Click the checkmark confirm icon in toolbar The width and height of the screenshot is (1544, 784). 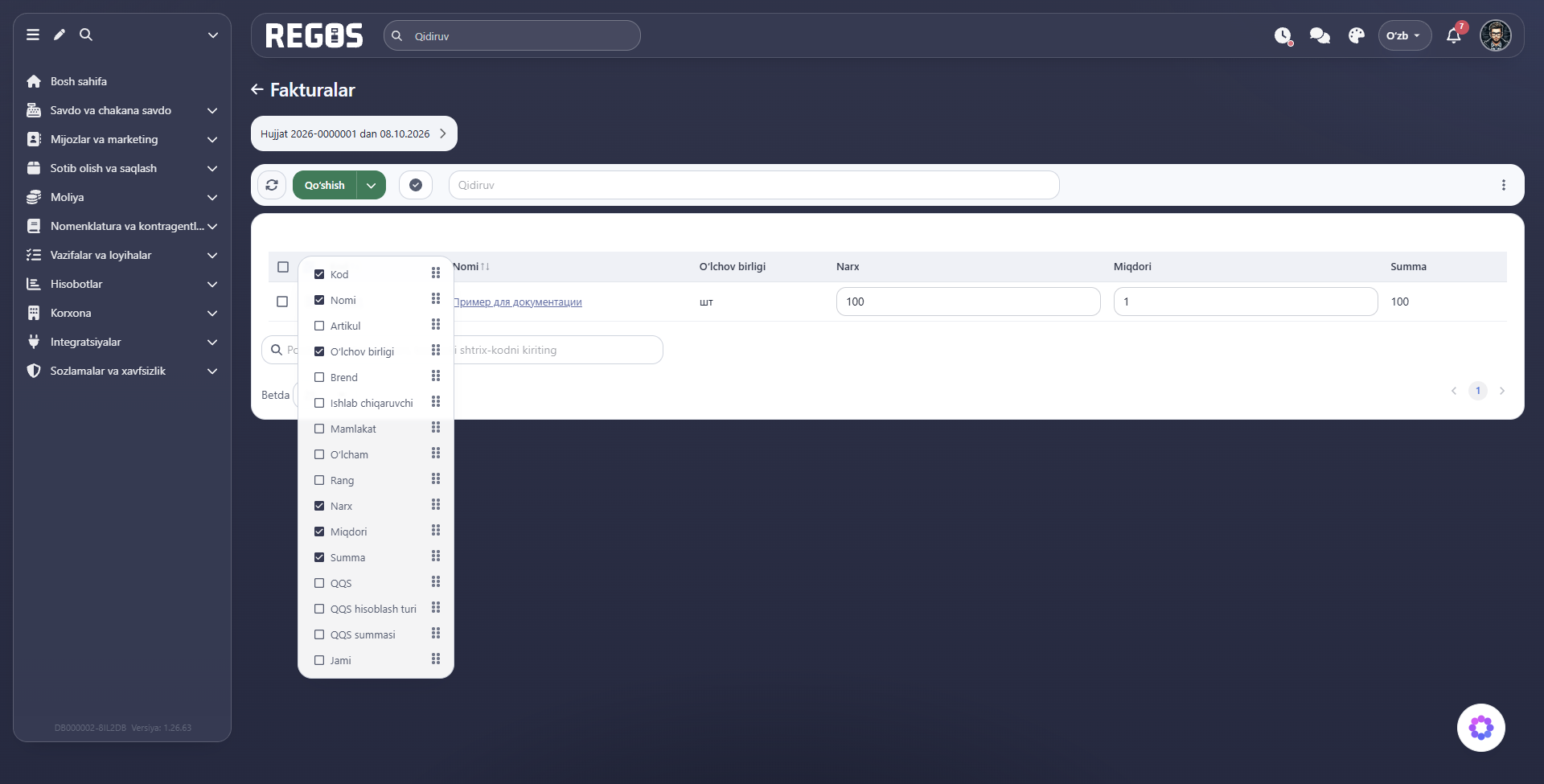click(416, 185)
